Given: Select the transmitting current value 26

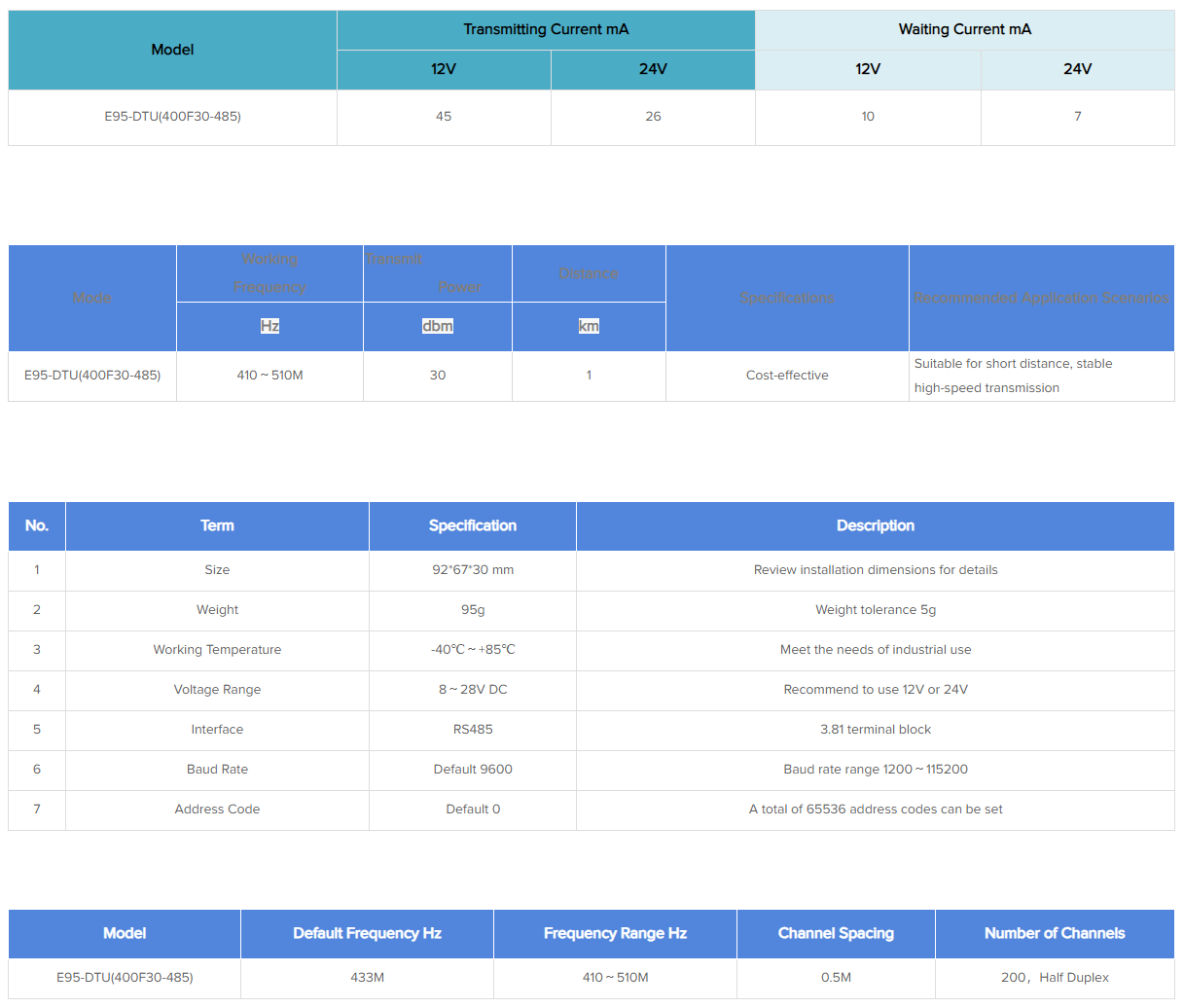Looking at the screenshot, I should (x=653, y=116).
